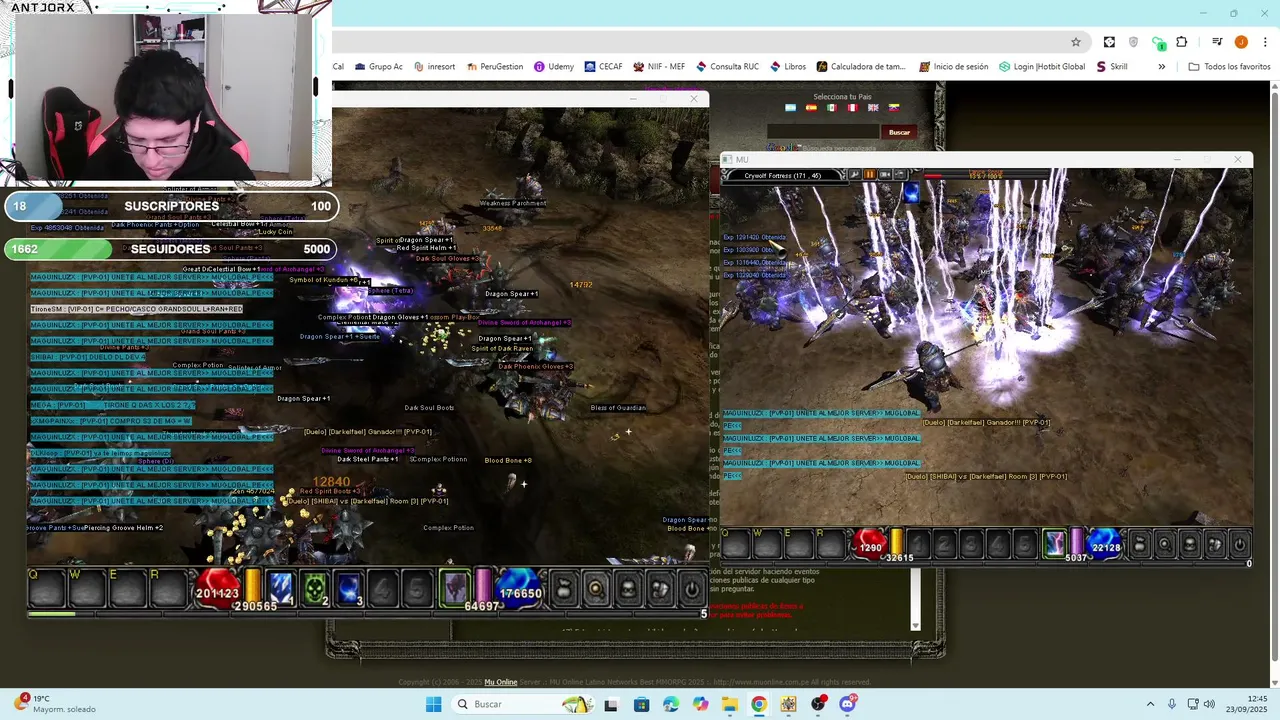Open Skrill bookmark

click(x=1112, y=67)
